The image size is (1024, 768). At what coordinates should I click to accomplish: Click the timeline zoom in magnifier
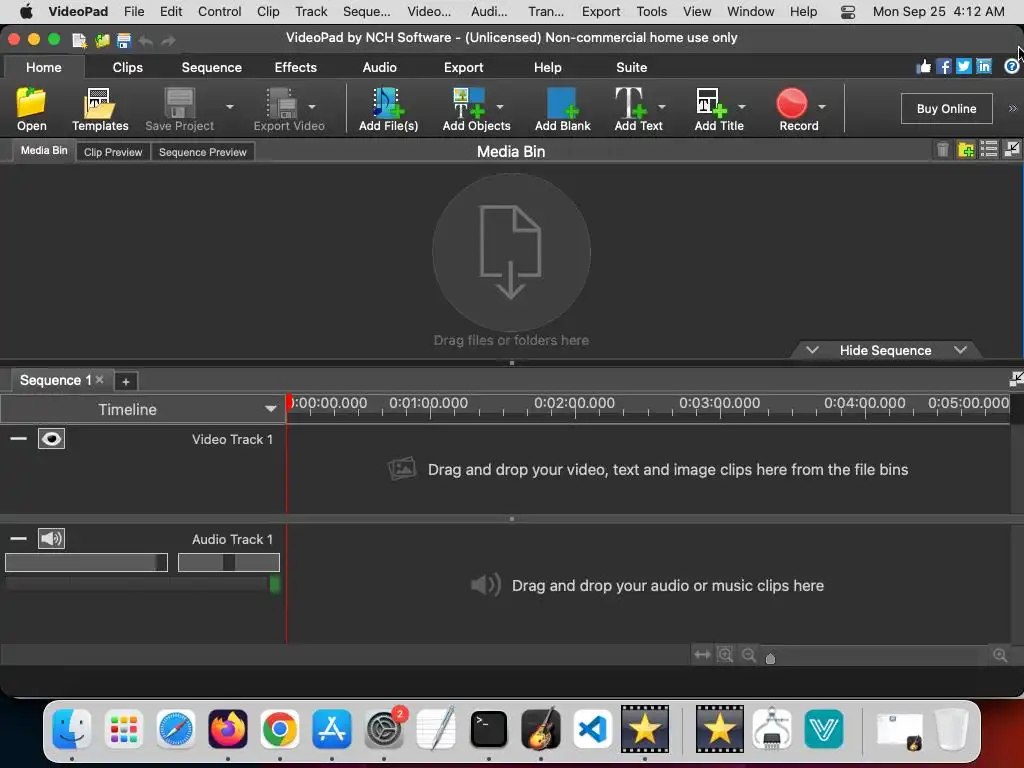(1000, 654)
